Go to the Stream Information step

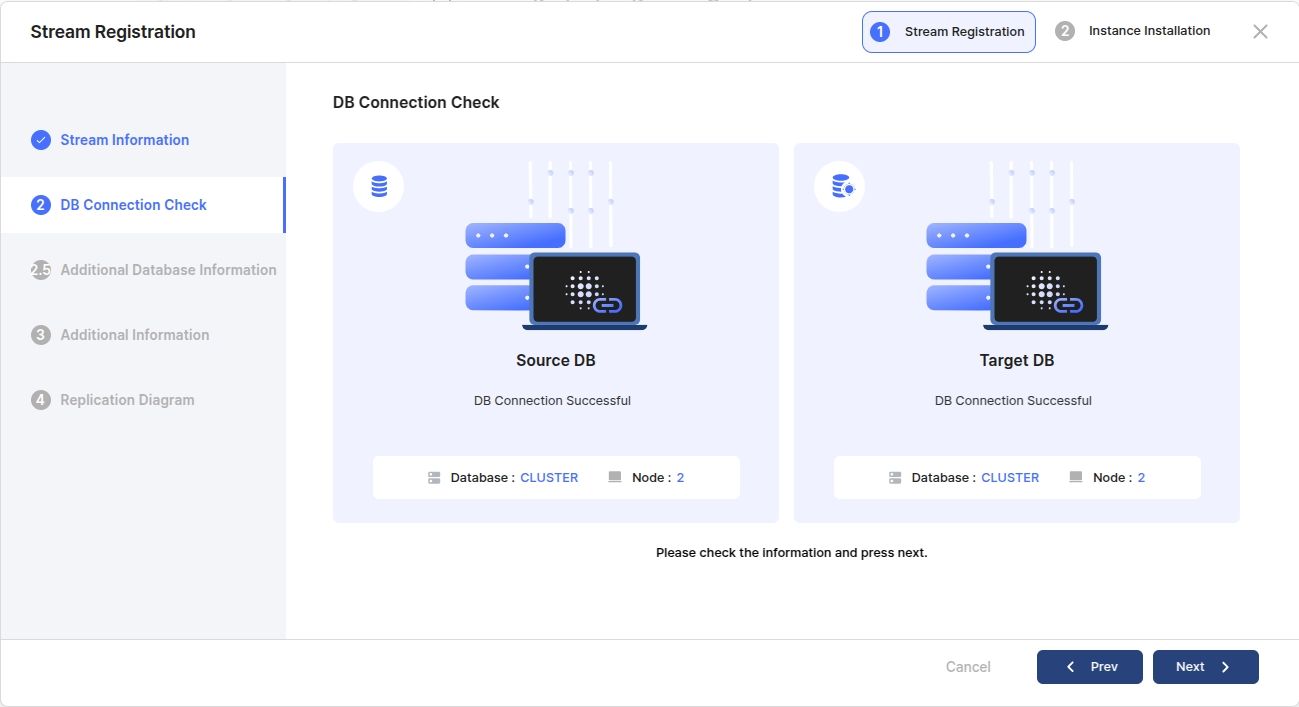pyautogui.click(x=124, y=140)
